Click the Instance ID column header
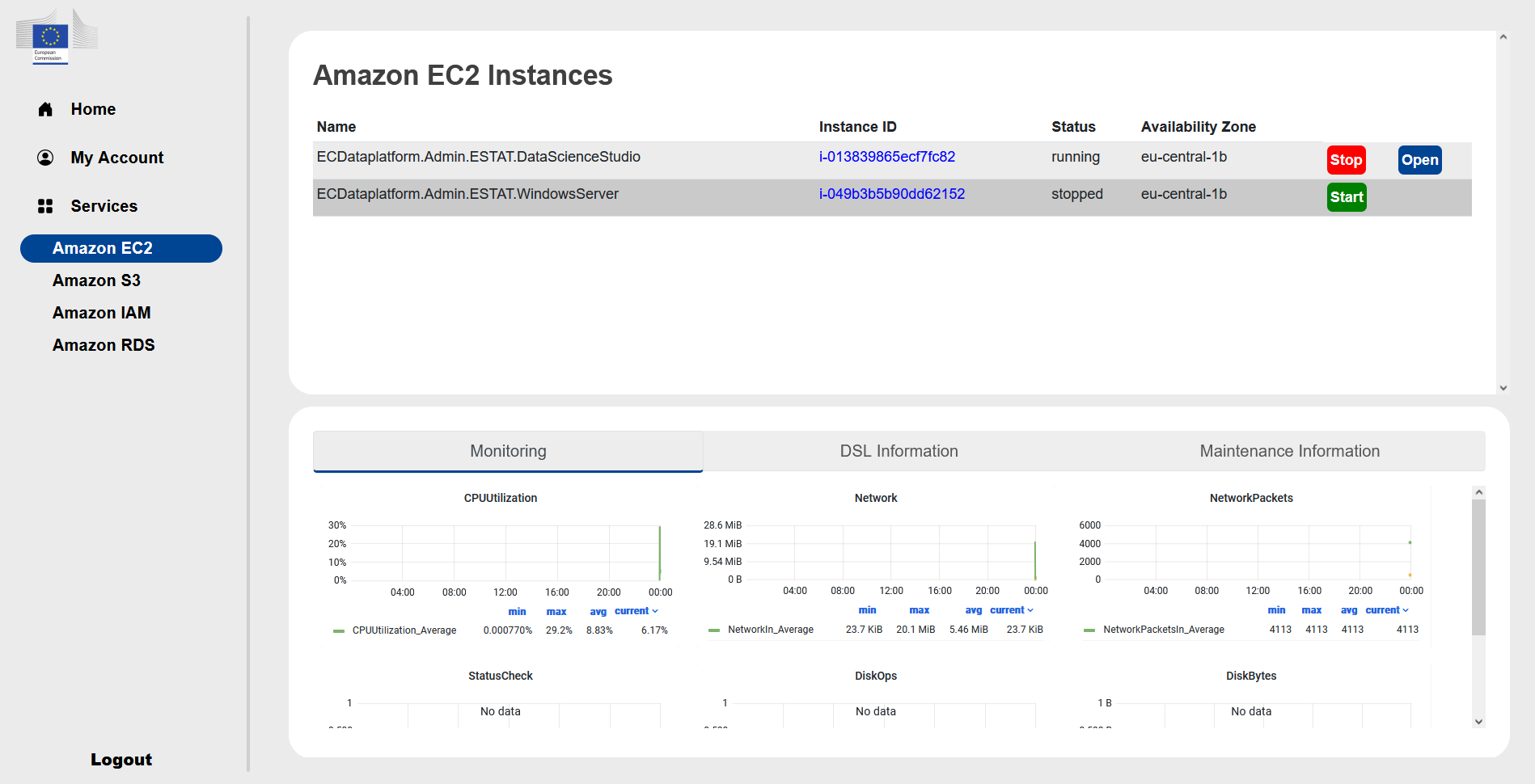This screenshot has width=1535, height=784. coord(857,127)
